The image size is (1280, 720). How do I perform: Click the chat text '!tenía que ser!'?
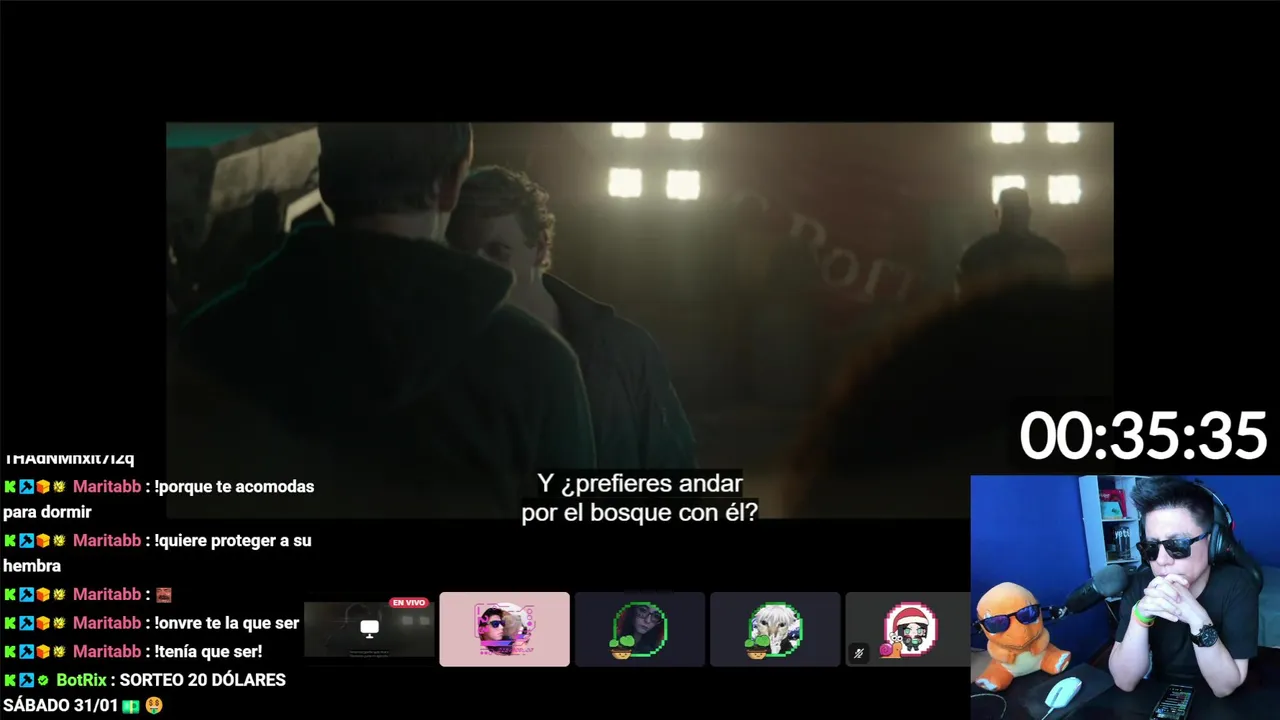coord(208,652)
